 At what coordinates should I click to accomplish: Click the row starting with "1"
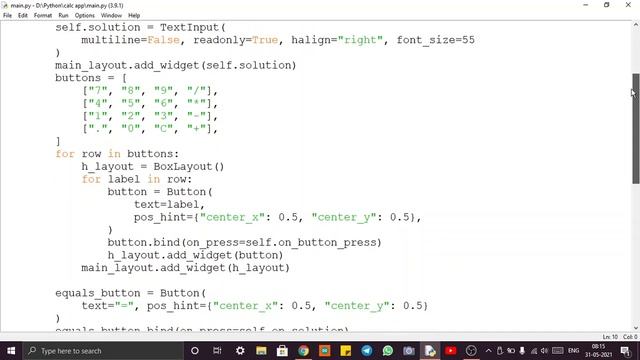150,116
